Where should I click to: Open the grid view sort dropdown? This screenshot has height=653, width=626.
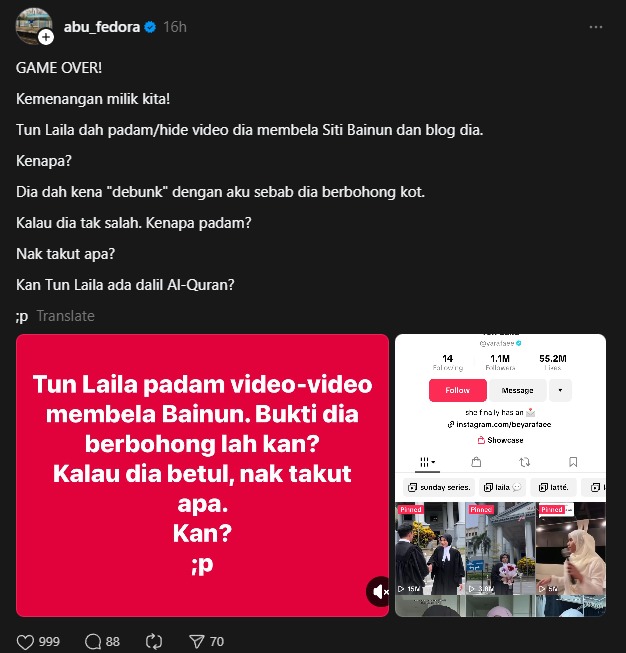pyautogui.click(x=427, y=462)
